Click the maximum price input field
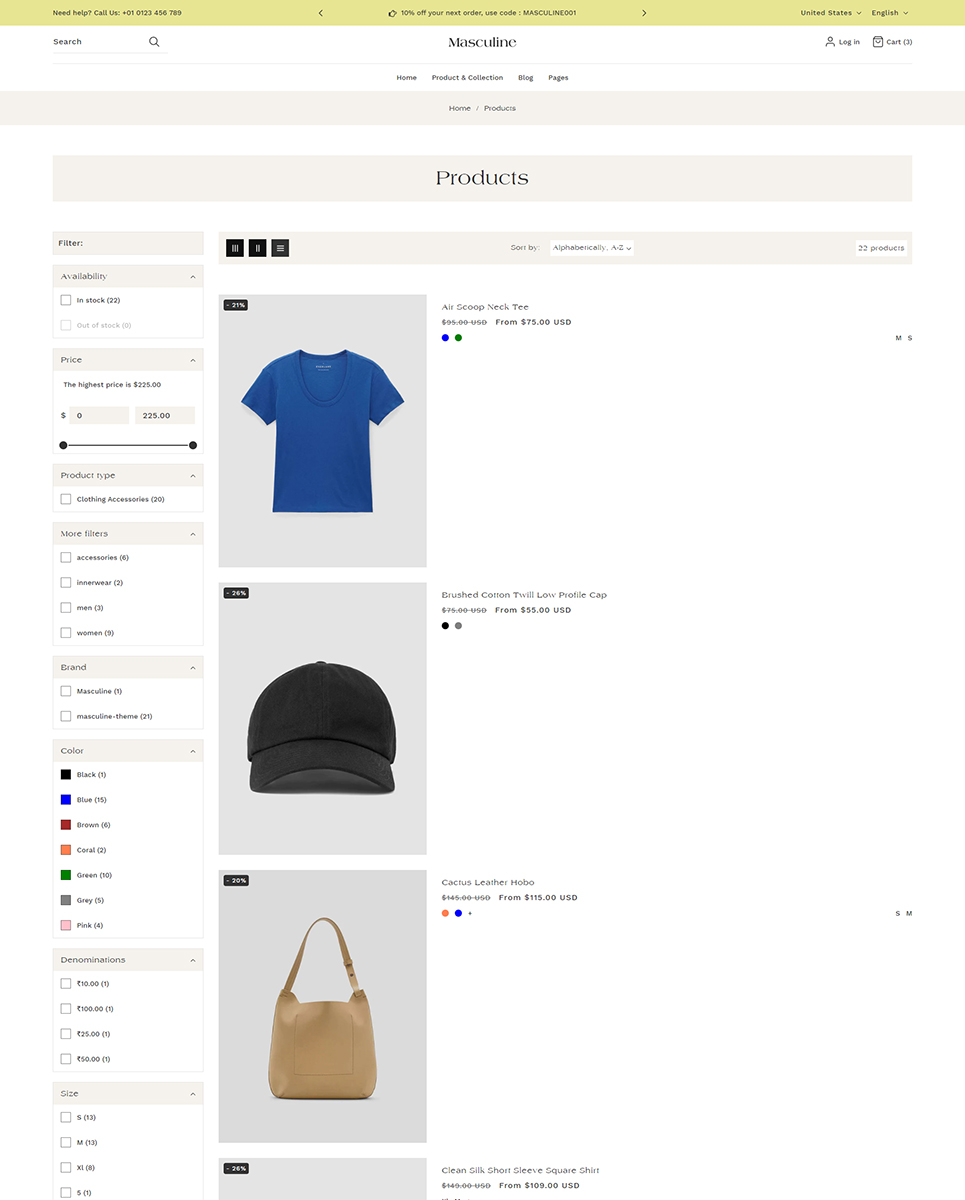This screenshot has width=965, height=1200. [165, 415]
